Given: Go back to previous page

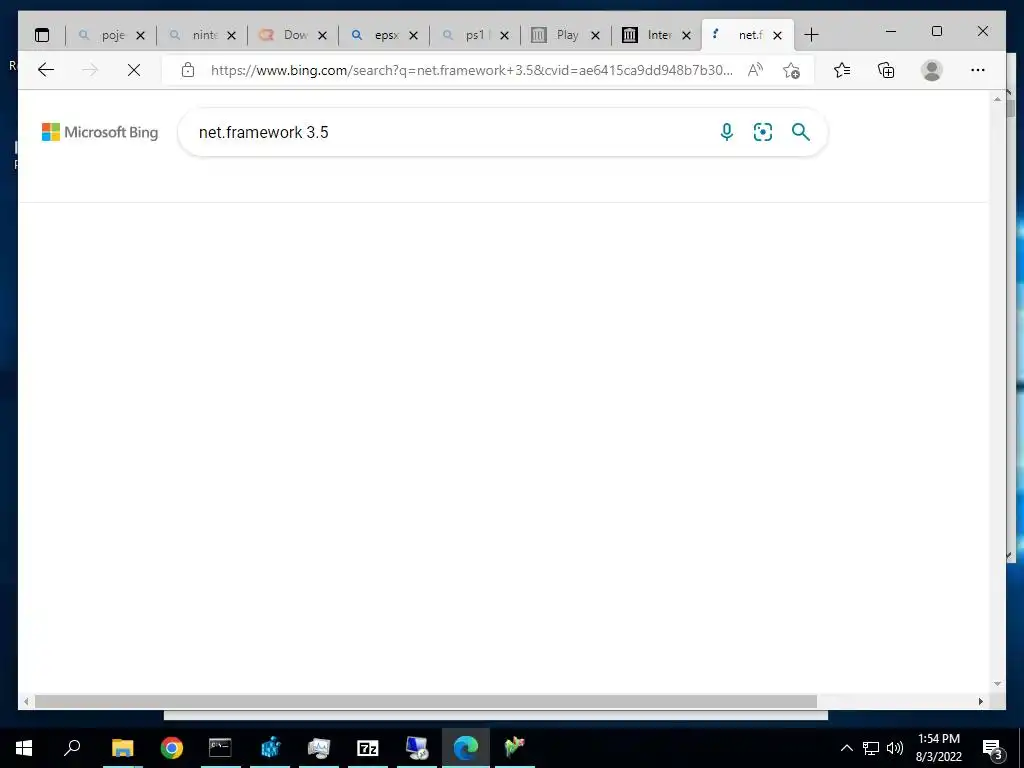Looking at the screenshot, I should pyautogui.click(x=46, y=70).
